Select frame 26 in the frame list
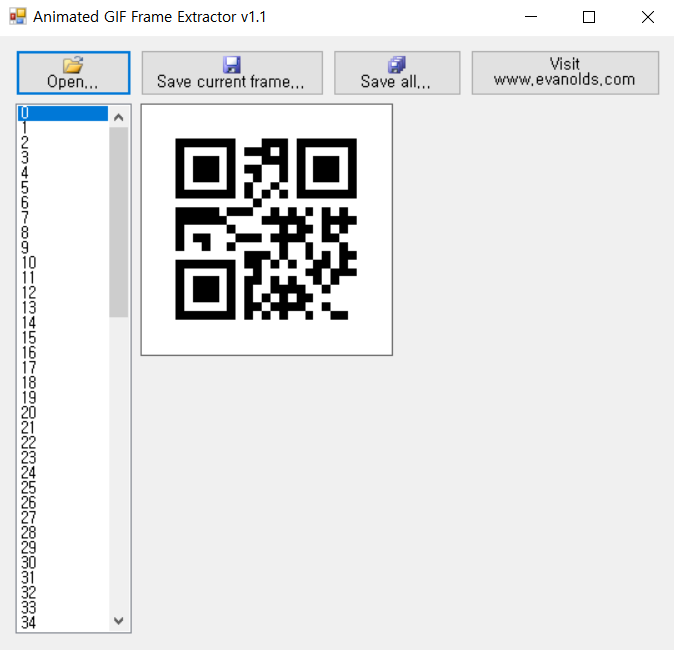 63,503
